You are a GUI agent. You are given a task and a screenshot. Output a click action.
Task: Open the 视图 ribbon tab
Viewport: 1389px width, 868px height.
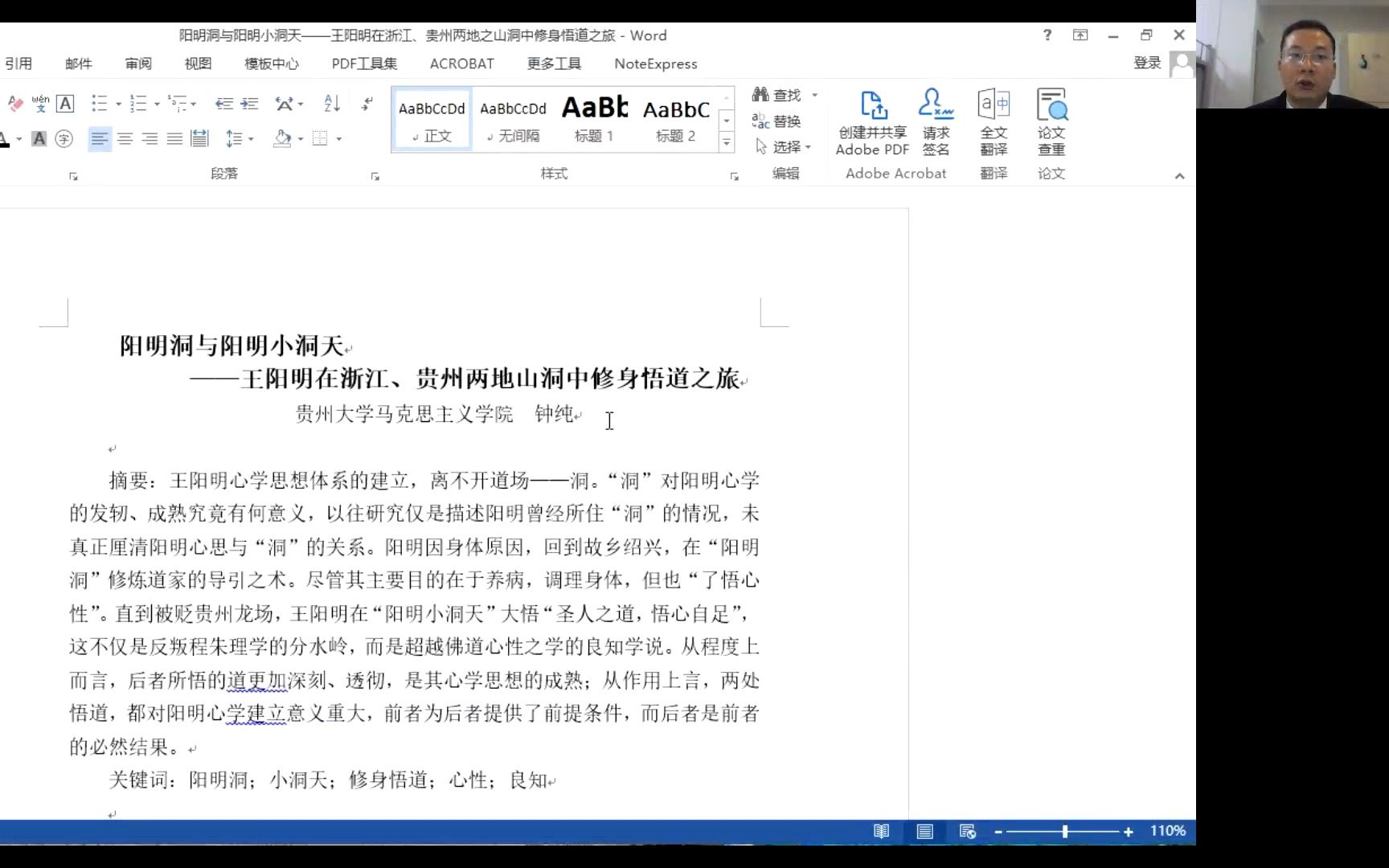tap(198, 63)
